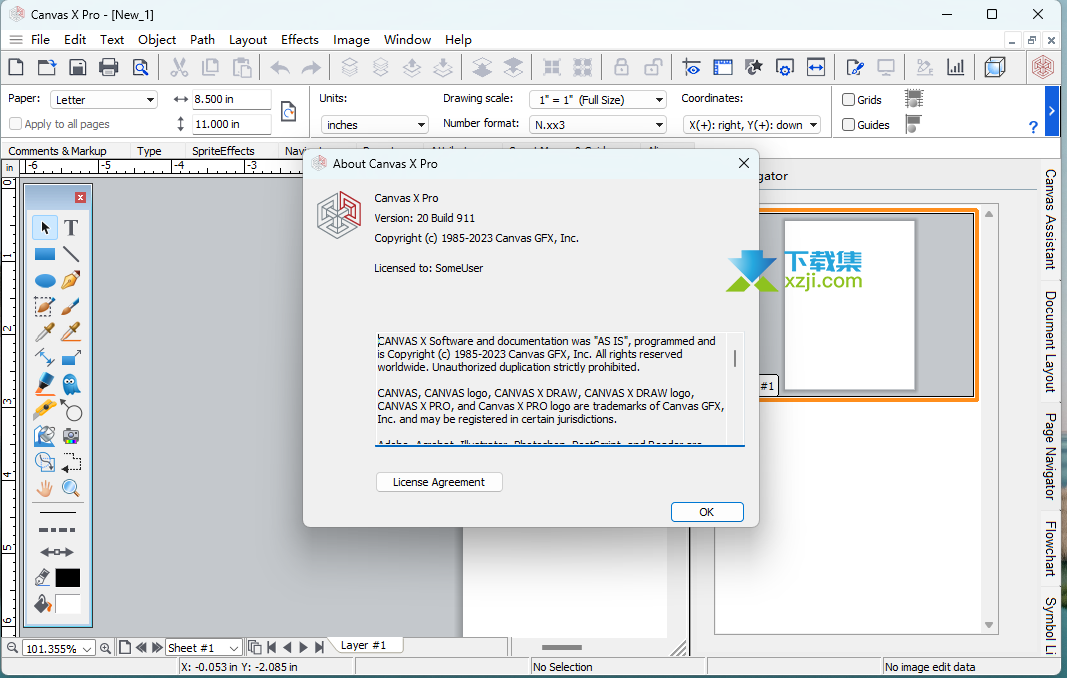Open the zoom percentage 101.355% dropdown
This screenshot has height=678, width=1067.
[x=59, y=648]
